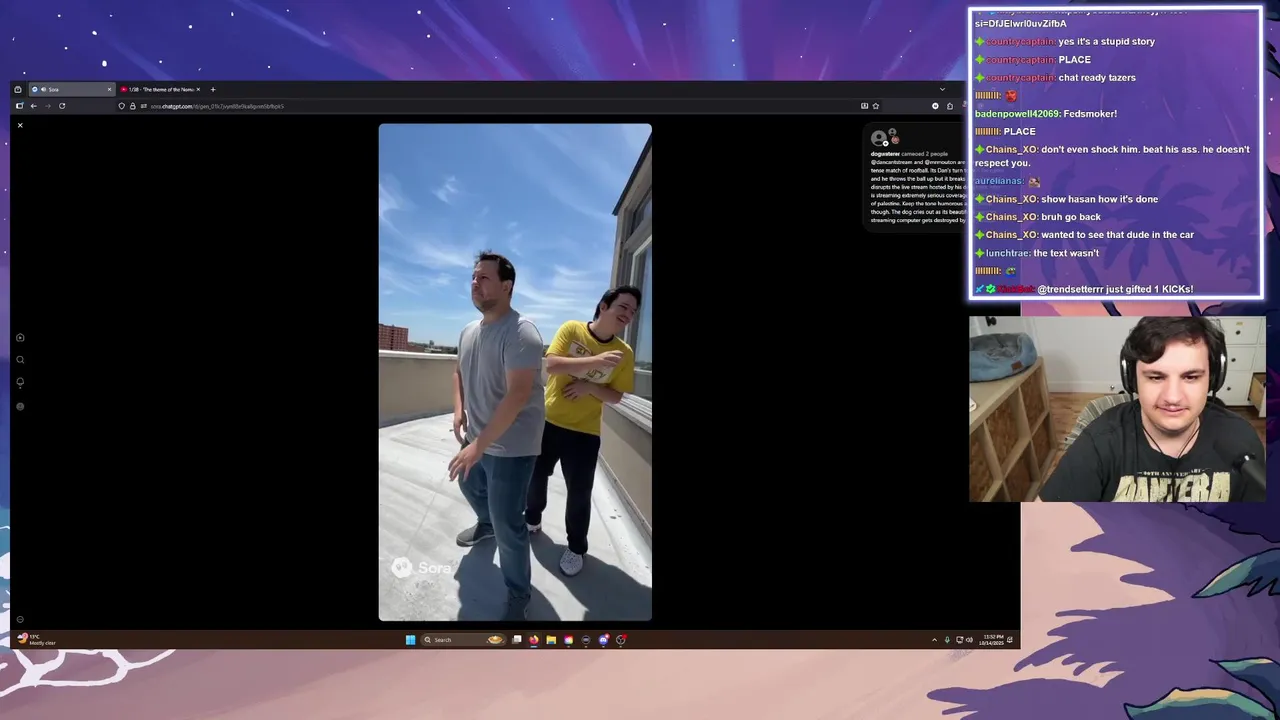Image resolution: width=1280 pixels, height=720 pixels.
Task: Open the extensions button in the browser toolbar
Action: pyautogui.click(x=950, y=106)
